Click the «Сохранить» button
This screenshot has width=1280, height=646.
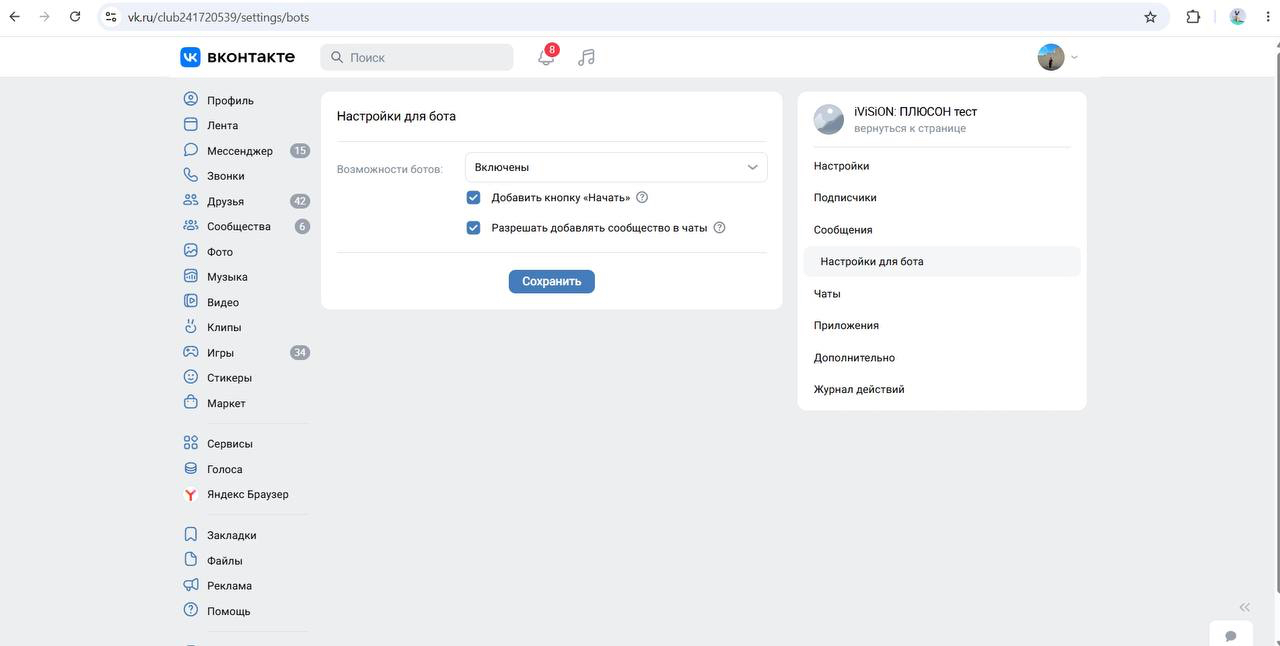coord(552,281)
